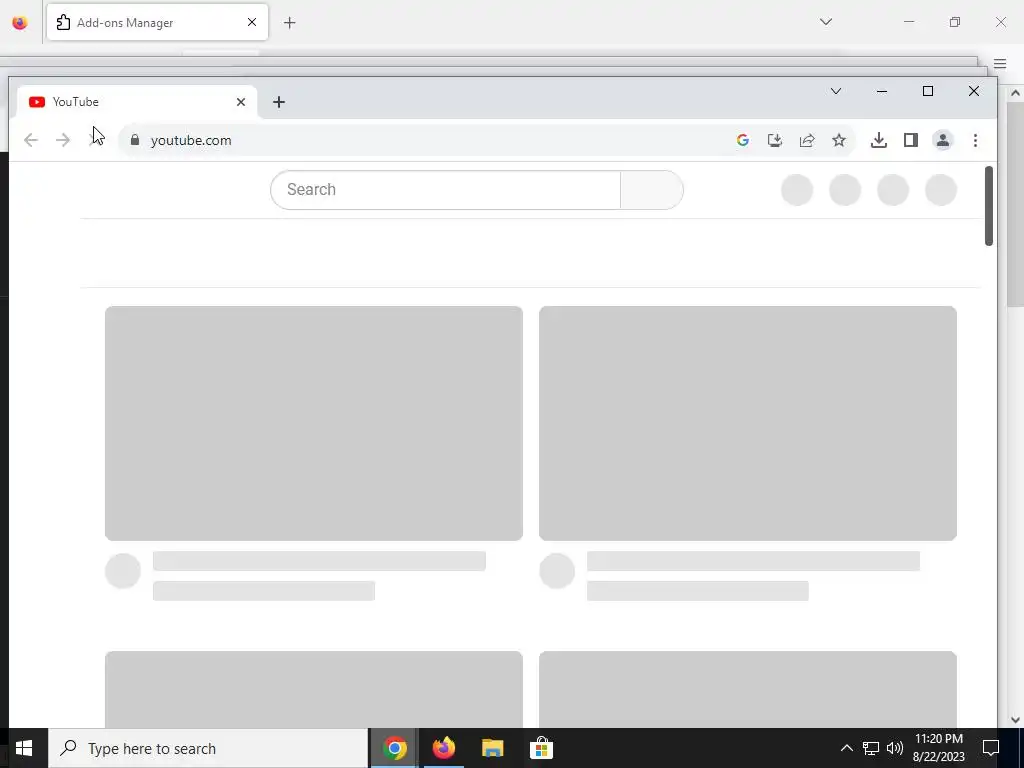Click the install app icon in address bar

(x=775, y=140)
